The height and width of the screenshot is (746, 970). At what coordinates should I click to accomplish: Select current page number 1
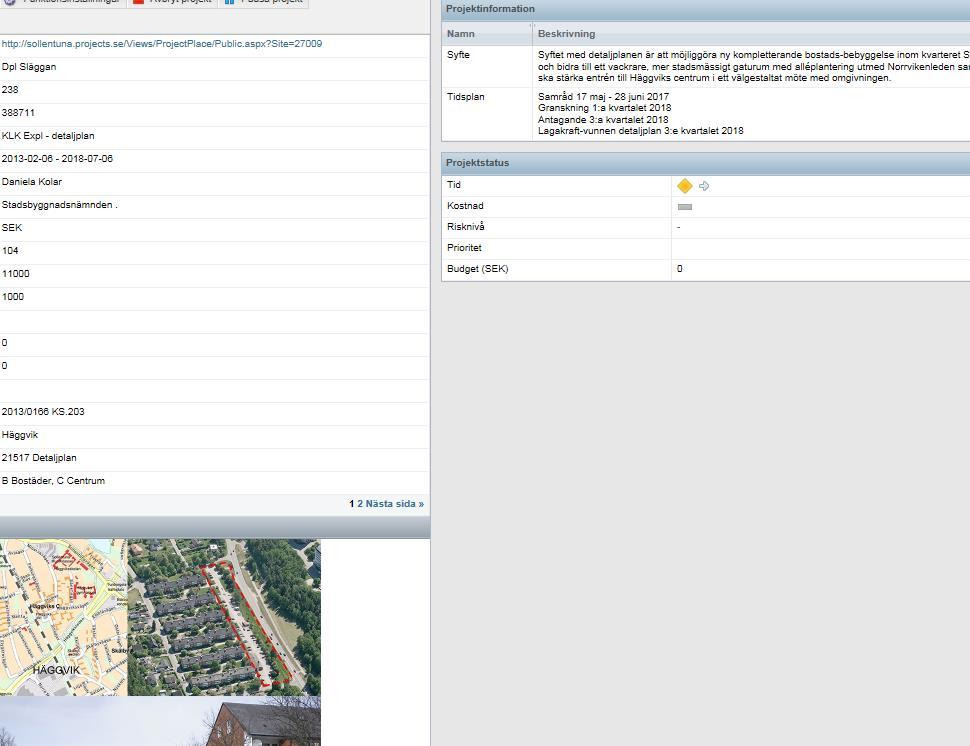351,504
